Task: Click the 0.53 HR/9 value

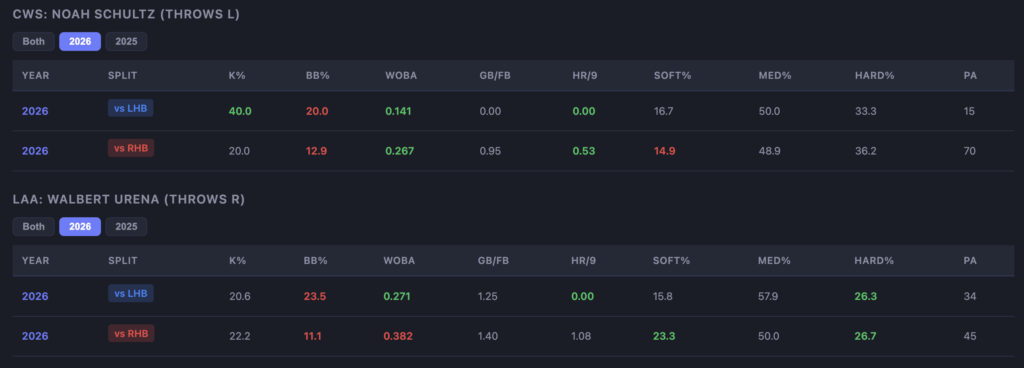Action: (x=584, y=151)
